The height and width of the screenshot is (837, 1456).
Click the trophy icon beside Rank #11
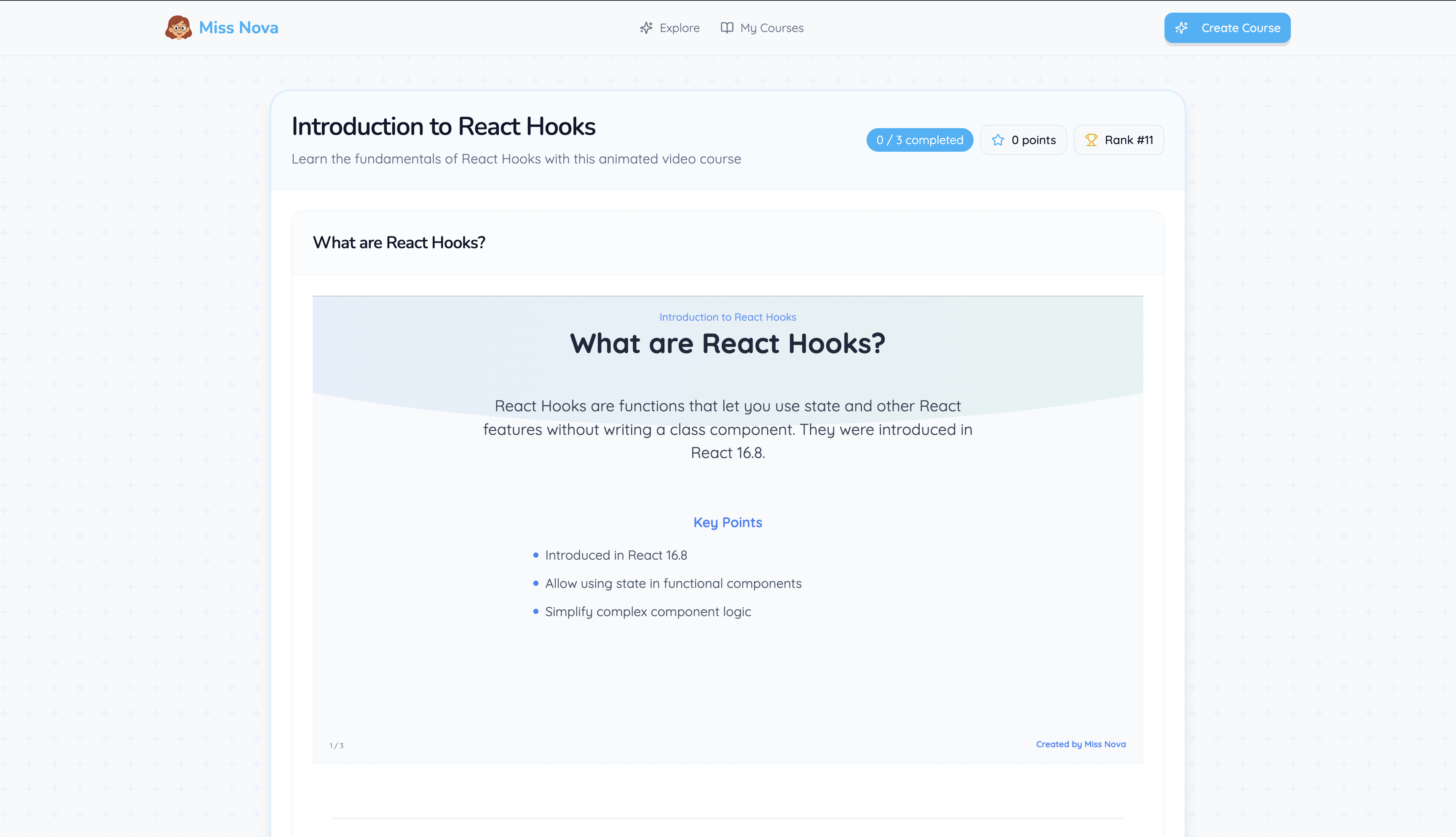1091,139
